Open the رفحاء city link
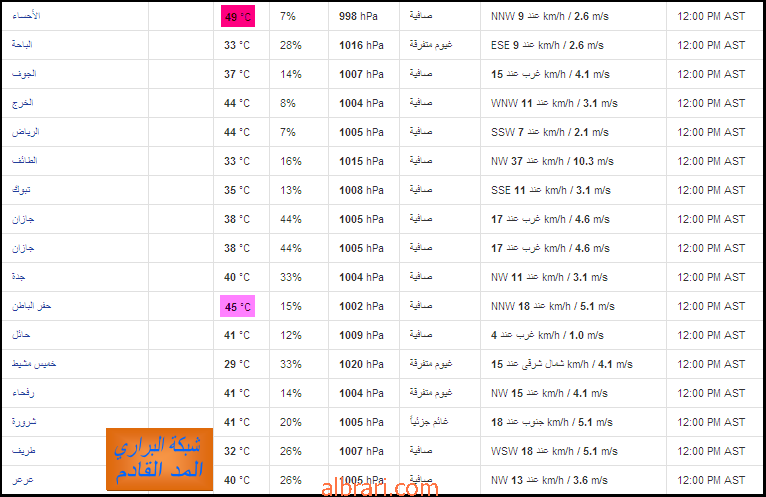The width and height of the screenshot is (766, 497). tap(23, 392)
